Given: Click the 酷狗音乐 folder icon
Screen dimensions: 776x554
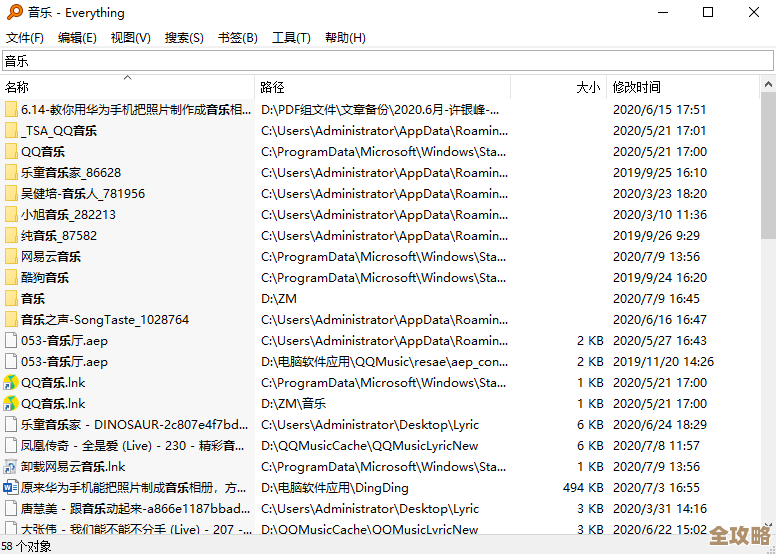Looking at the screenshot, I should [11, 278].
